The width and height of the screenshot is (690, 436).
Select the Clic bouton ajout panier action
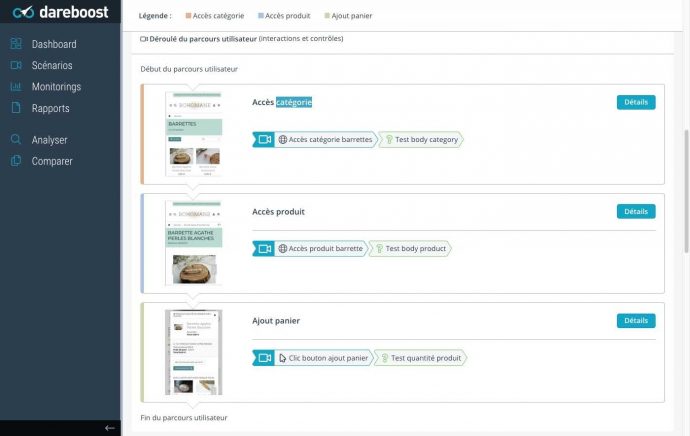point(324,358)
